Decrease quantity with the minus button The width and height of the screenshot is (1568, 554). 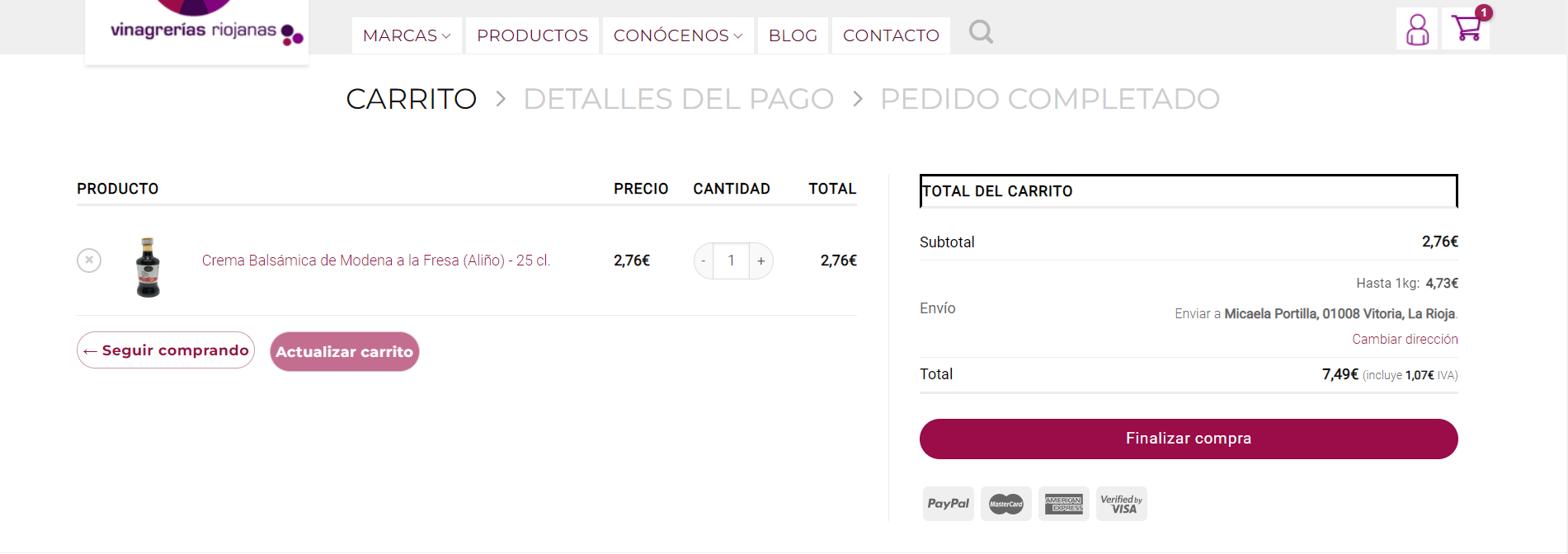pos(704,261)
